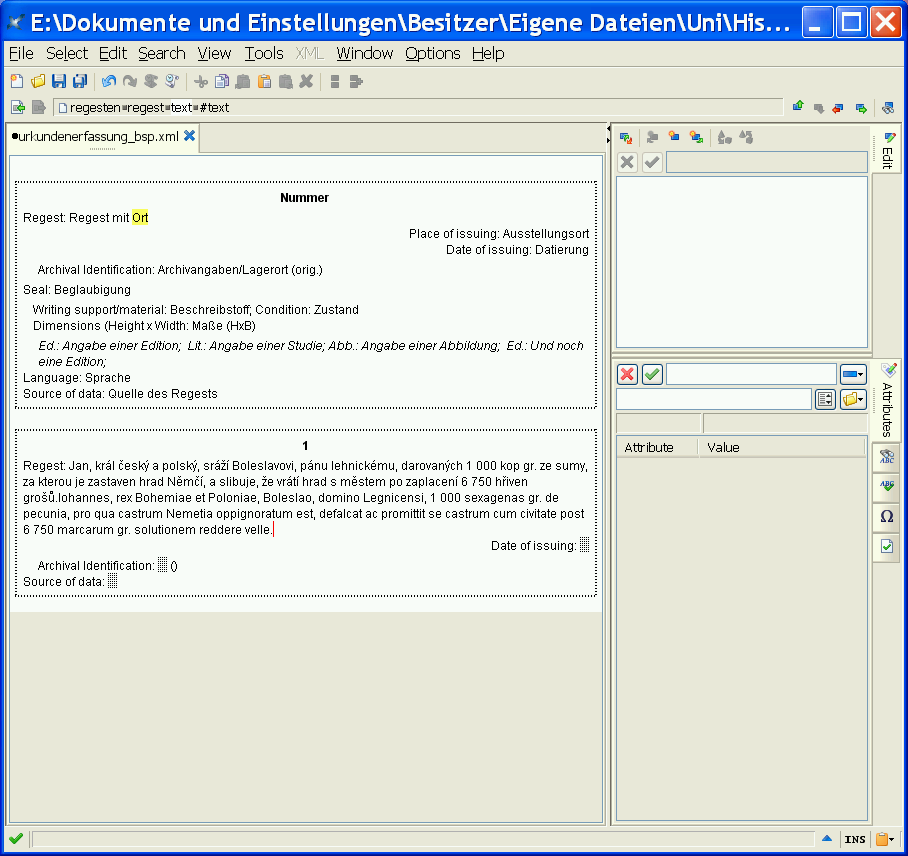Open the blue remove-attribute dropdown
The image size is (908, 856).
[x=853, y=374]
